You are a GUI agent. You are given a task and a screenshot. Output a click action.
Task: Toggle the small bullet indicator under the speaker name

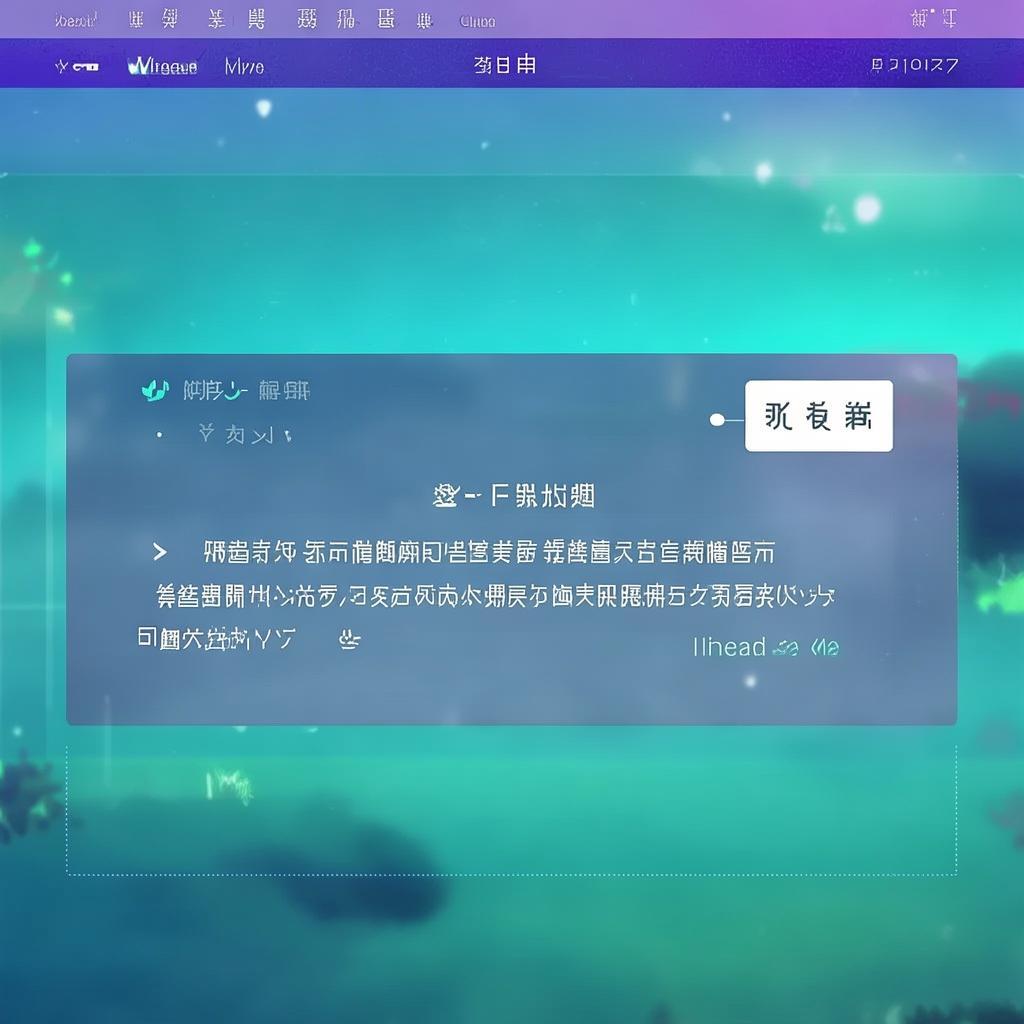(x=160, y=434)
